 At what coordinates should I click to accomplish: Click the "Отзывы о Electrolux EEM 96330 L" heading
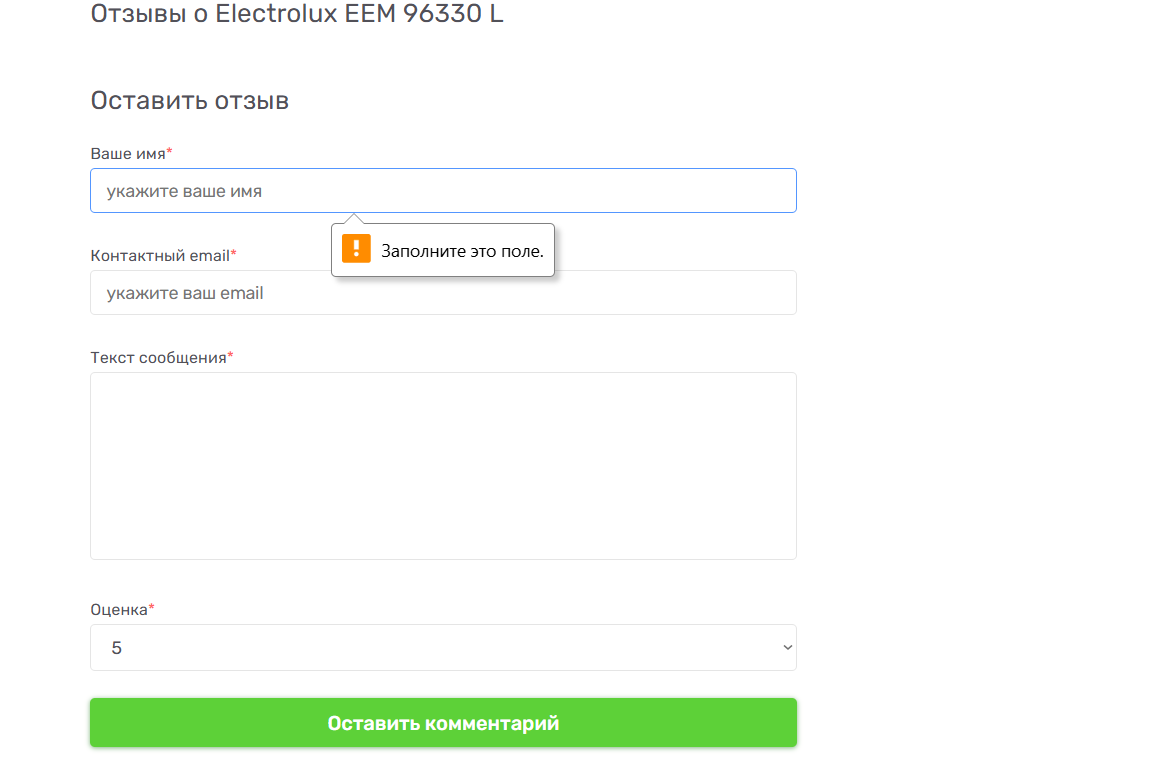click(x=296, y=14)
